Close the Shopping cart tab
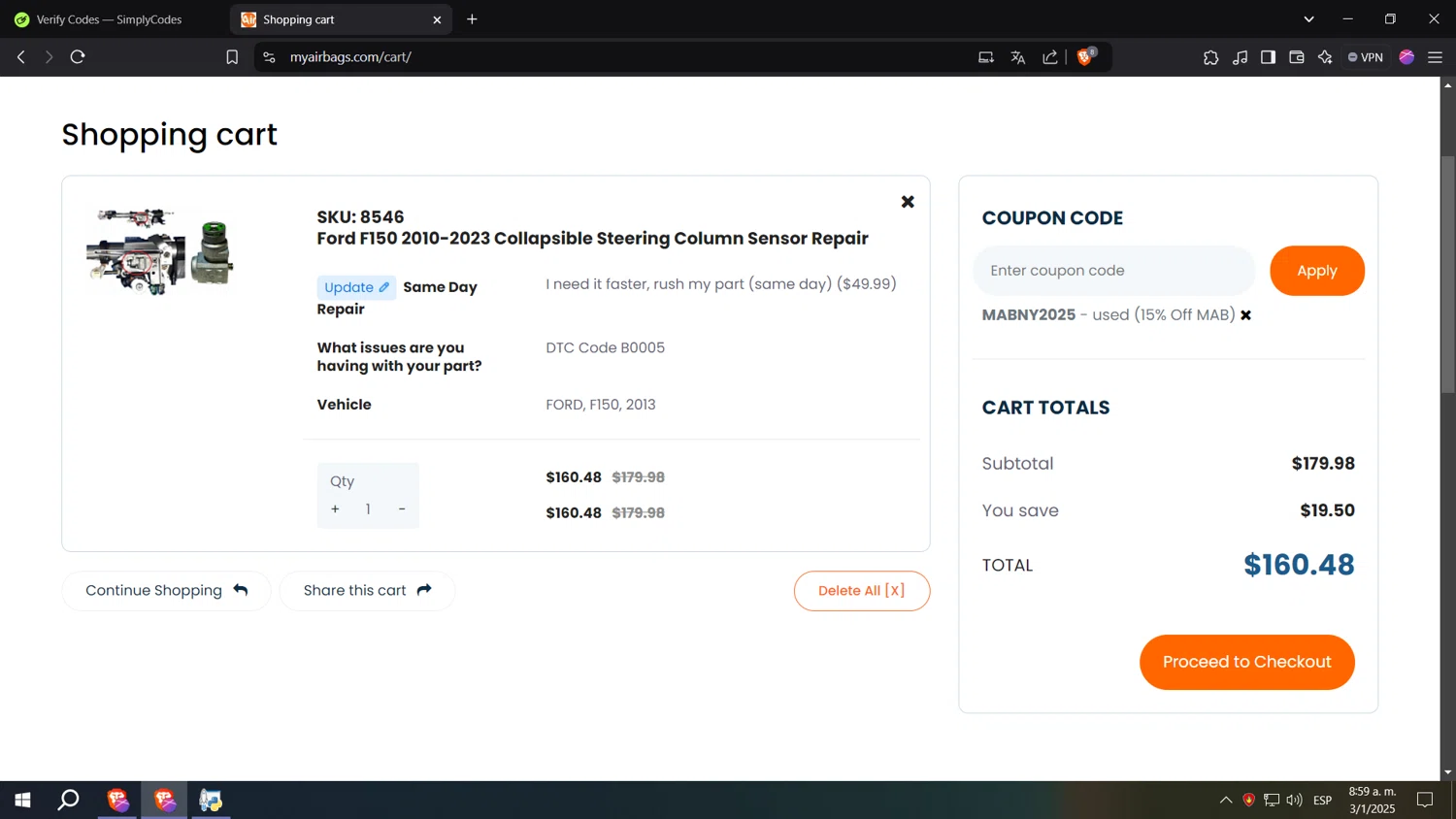This screenshot has width=1456, height=819. tap(437, 19)
